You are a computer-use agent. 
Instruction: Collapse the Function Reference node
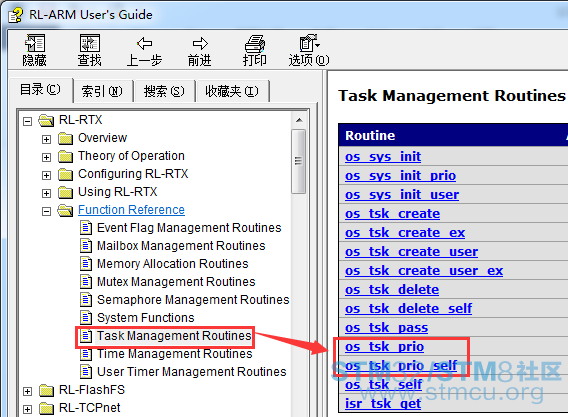pyautogui.click(x=46, y=211)
